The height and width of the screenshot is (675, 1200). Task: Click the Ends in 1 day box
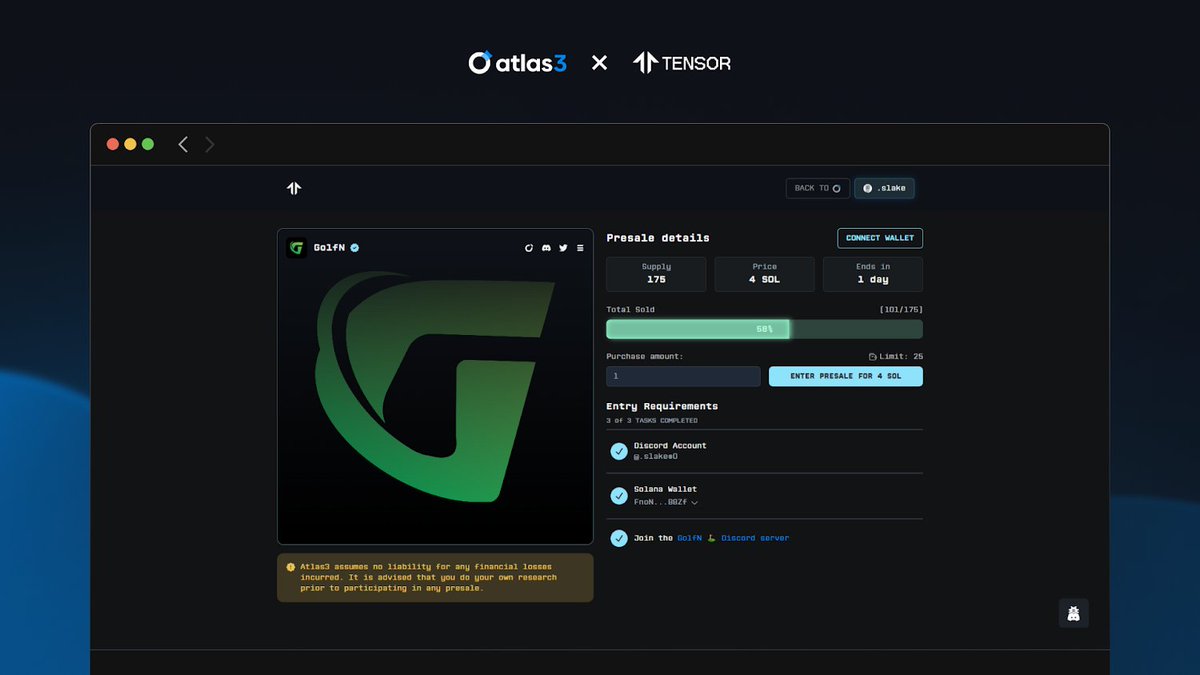[x=873, y=274]
